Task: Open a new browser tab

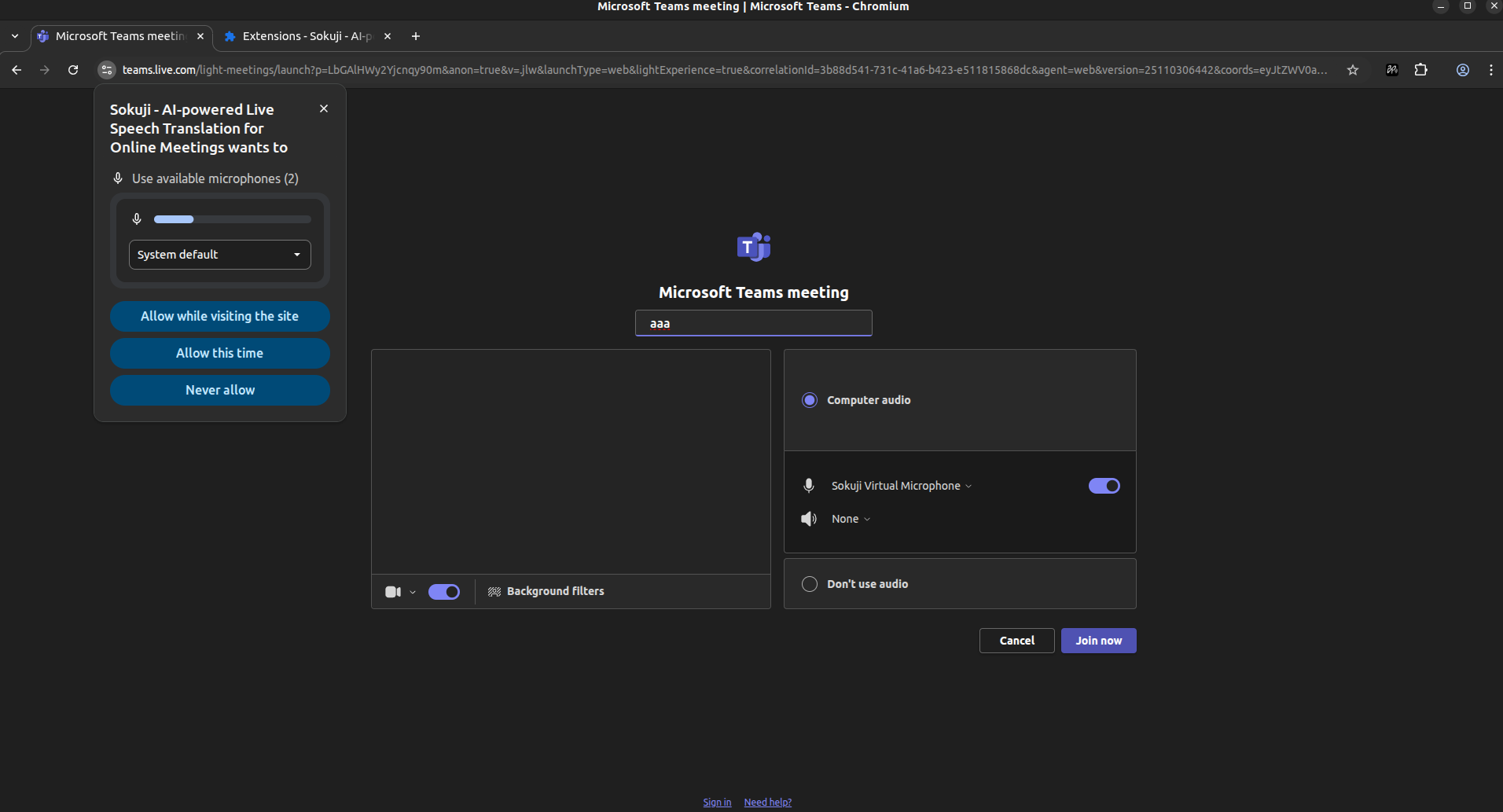Action: [x=416, y=36]
